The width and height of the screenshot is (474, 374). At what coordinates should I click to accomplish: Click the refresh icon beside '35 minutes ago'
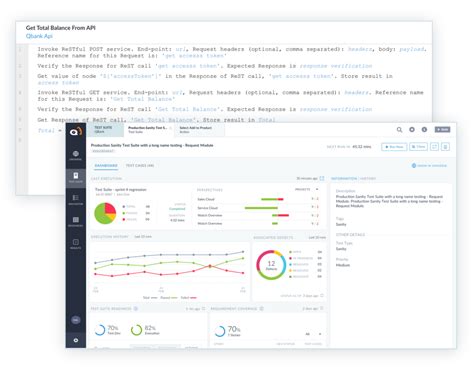[322, 179]
